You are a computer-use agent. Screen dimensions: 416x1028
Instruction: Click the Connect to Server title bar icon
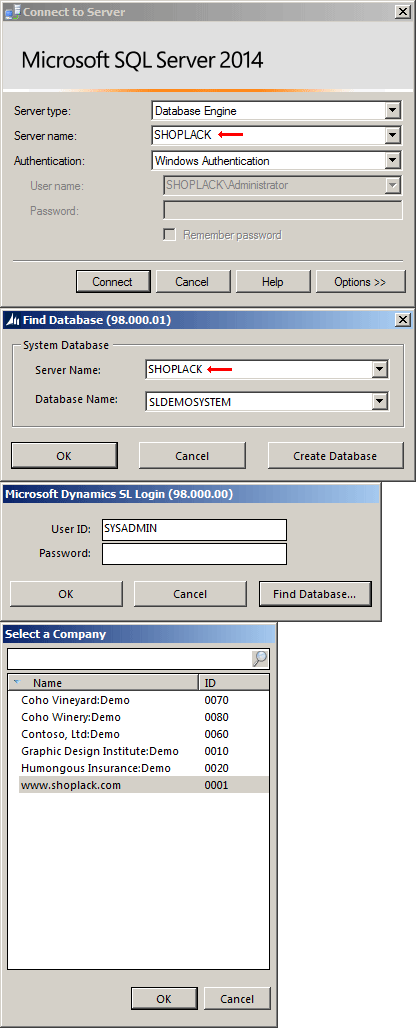tap(11, 12)
